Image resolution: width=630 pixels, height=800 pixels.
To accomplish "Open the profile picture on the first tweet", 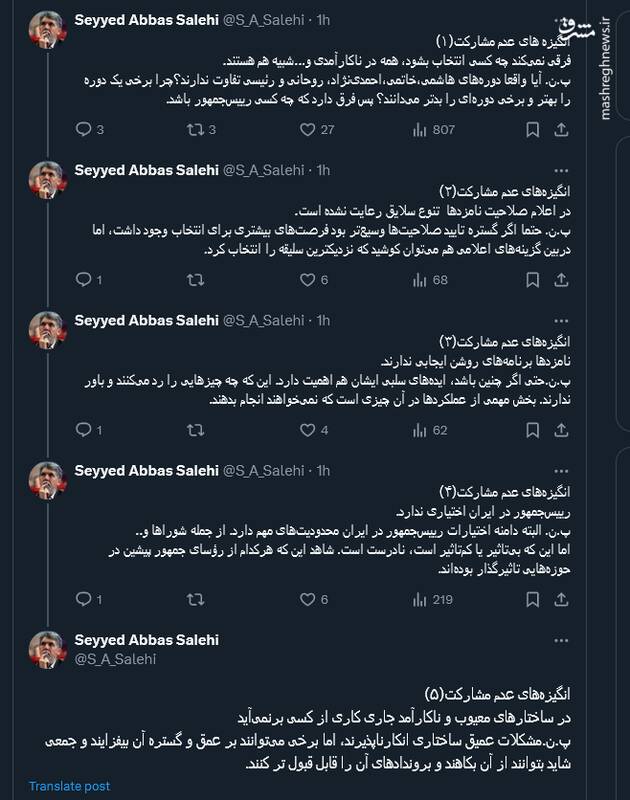I will point(49,33).
